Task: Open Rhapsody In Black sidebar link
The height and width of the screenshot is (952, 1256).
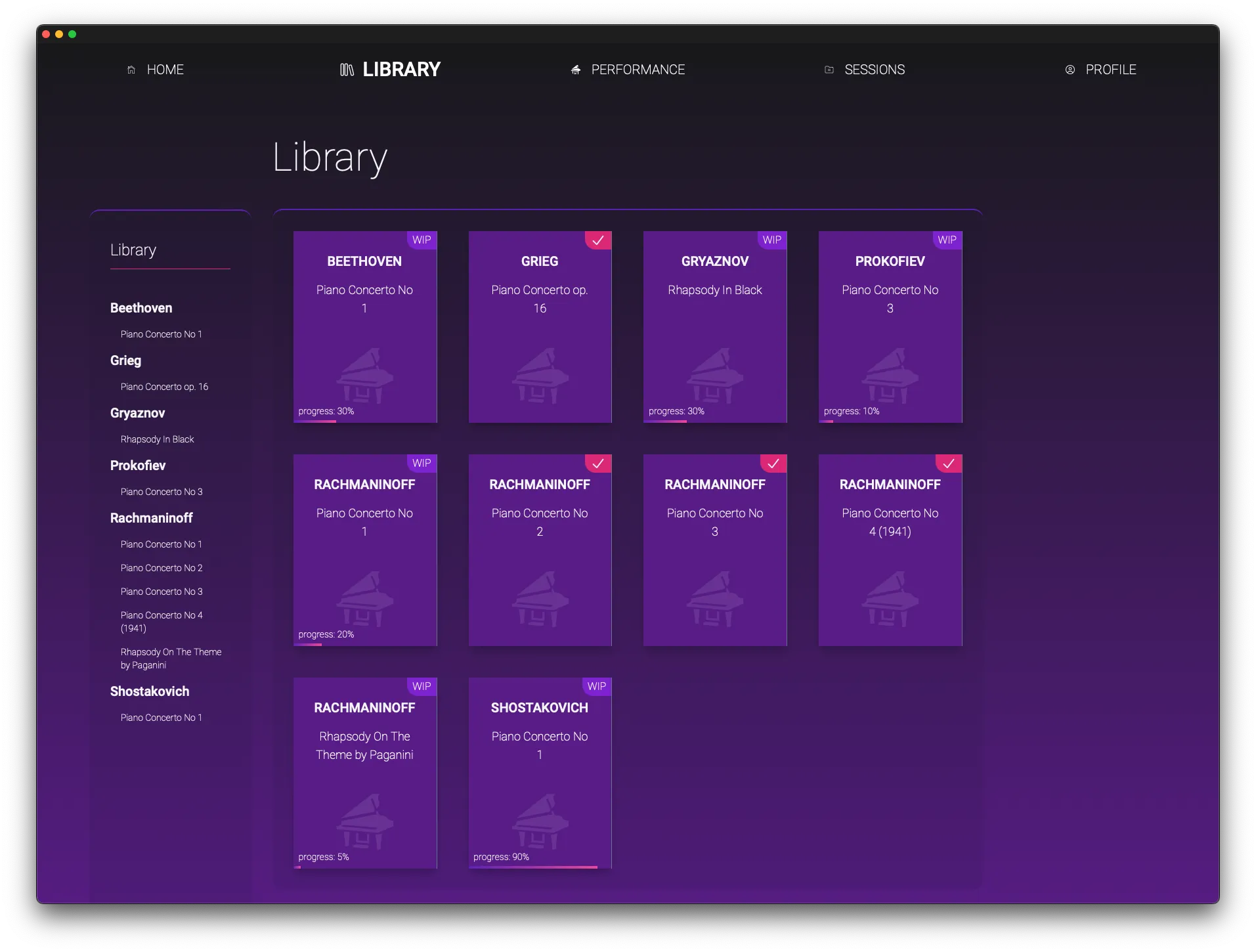Action: [157, 439]
